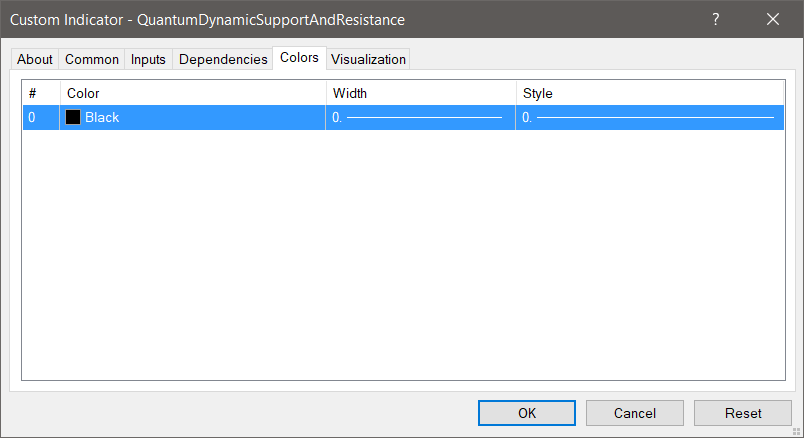Select the Dependencies tab
The height and width of the screenshot is (438, 804).
pyautogui.click(x=223, y=59)
